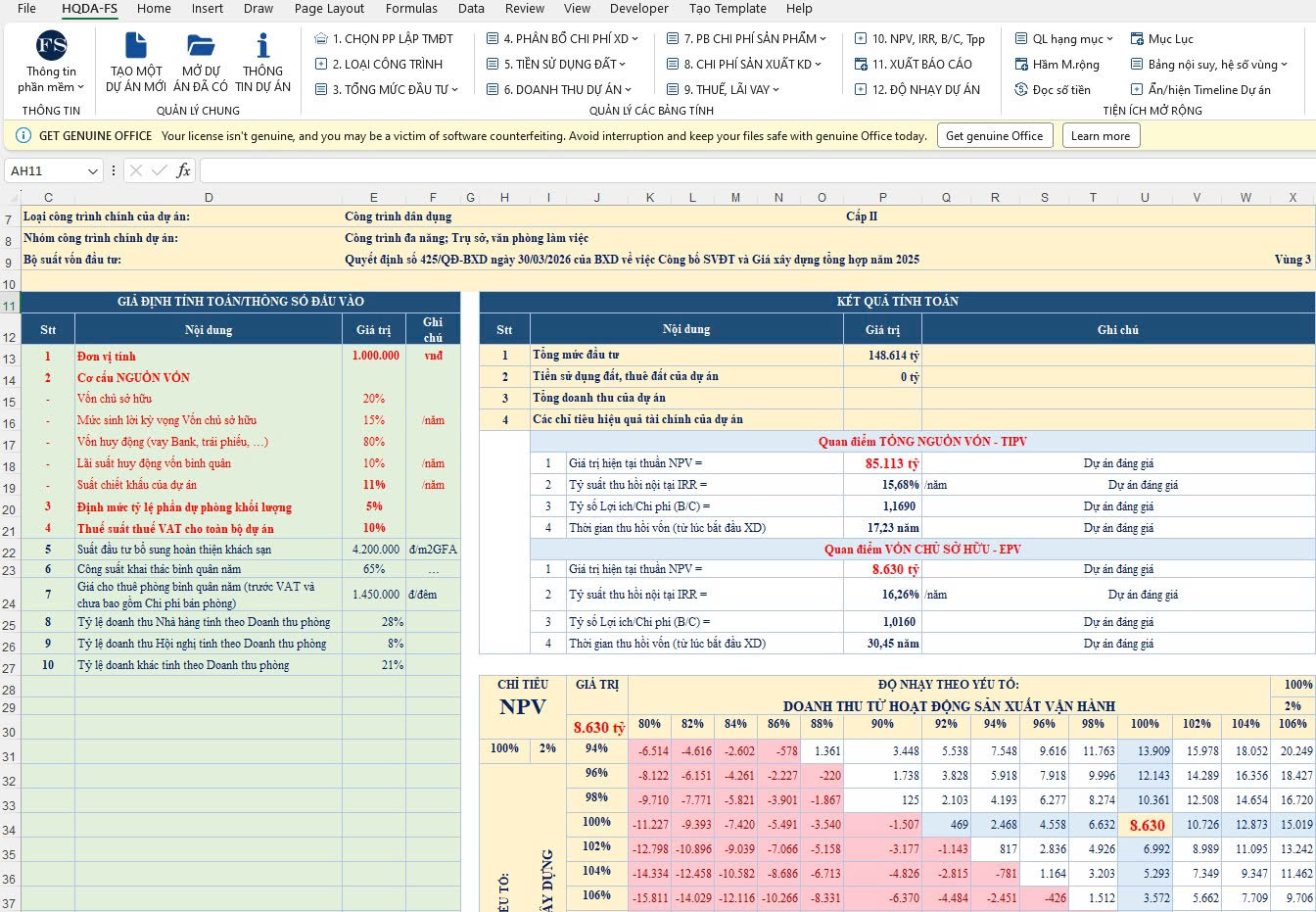This screenshot has height=912, width=1316.
Task: Click the info icon beside GET GENUINE OFFICE
Action: pyautogui.click(x=23, y=135)
